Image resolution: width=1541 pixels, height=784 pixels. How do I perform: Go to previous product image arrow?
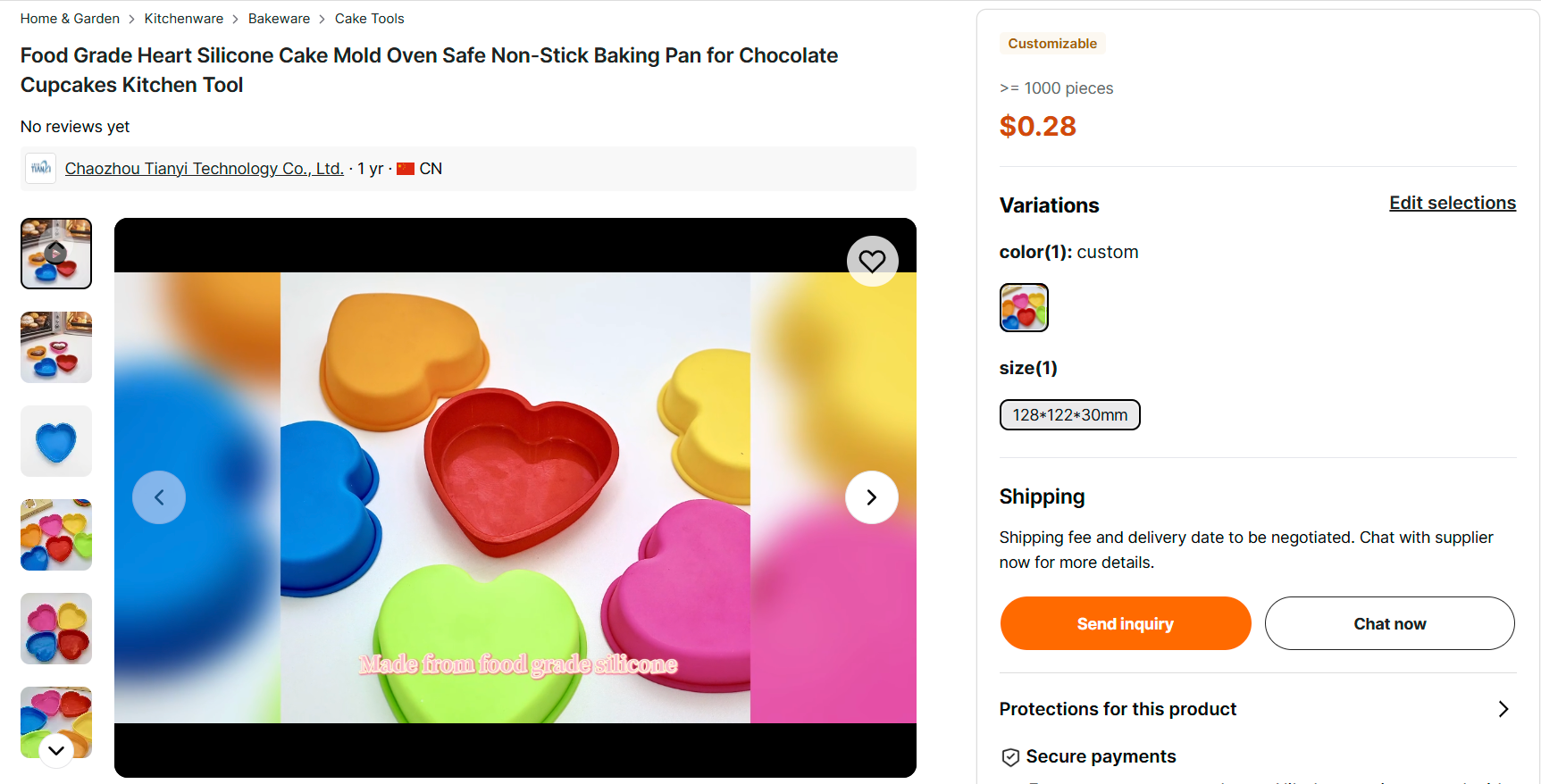[159, 497]
